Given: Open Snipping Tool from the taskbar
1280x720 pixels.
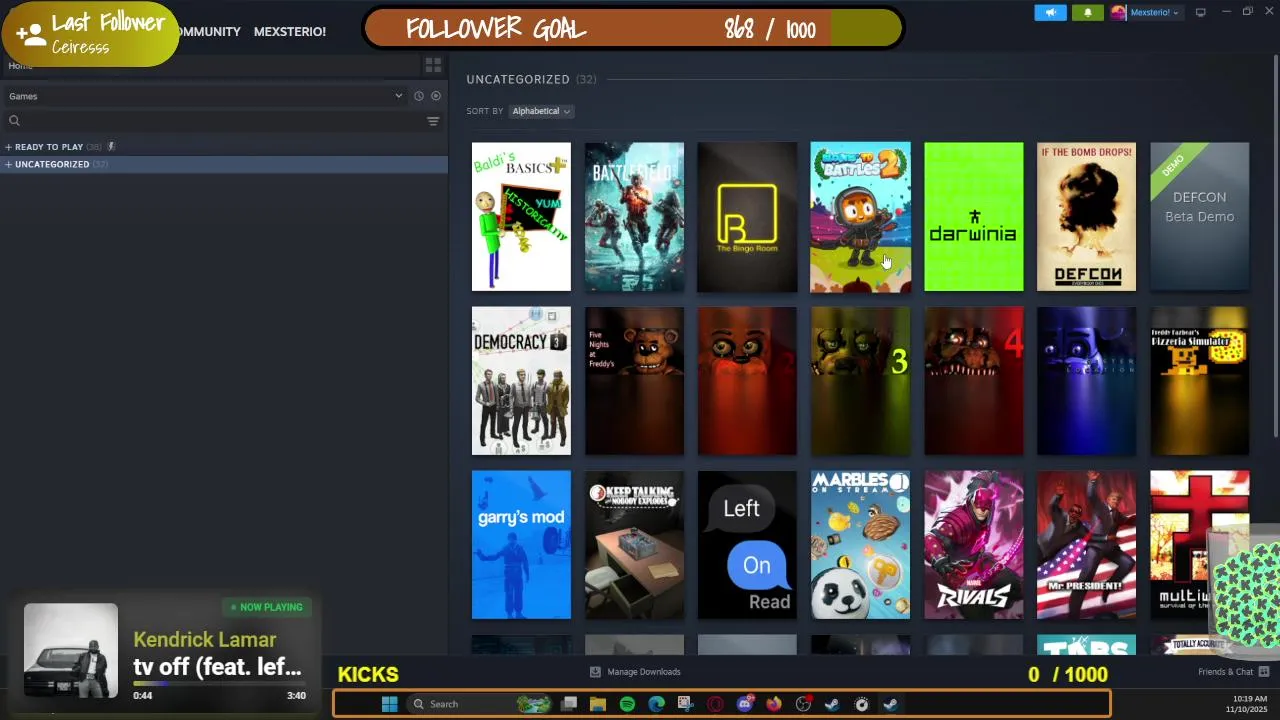Looking at the screenshot, I should (x=685, y=704).
